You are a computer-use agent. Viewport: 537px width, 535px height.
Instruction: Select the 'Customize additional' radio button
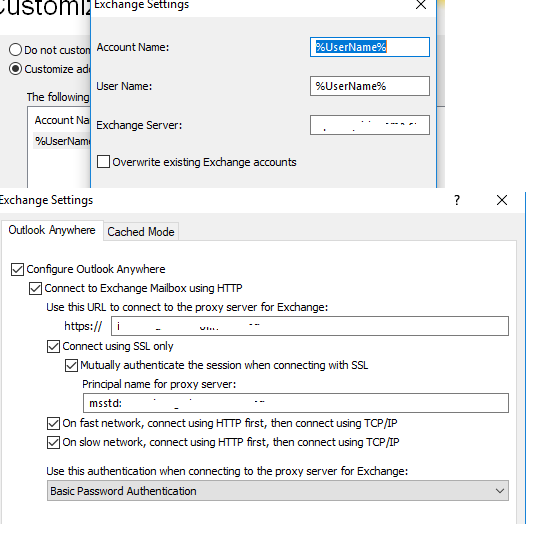[15, 69]
